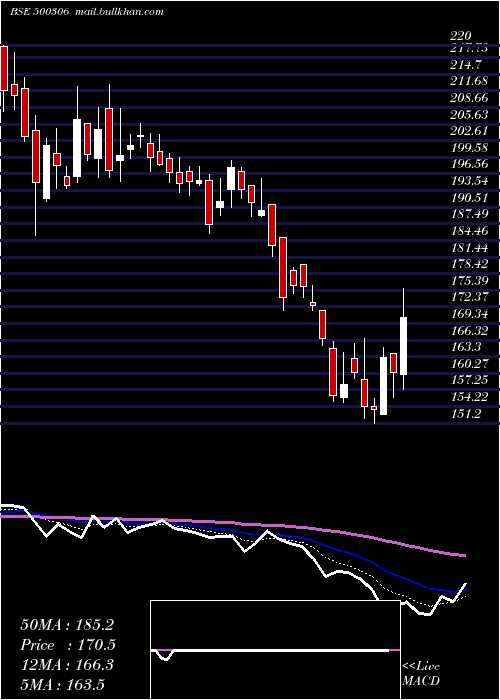Click the 220 price axis label
Image resolution: width=500 pixels, height=700 pixels.
point(460,37)
